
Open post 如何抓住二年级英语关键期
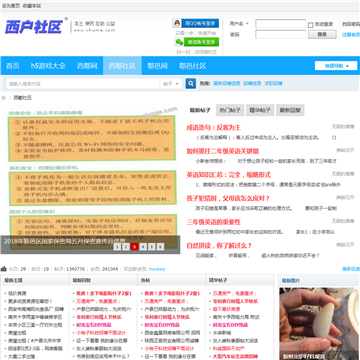[x=223, y=151]
